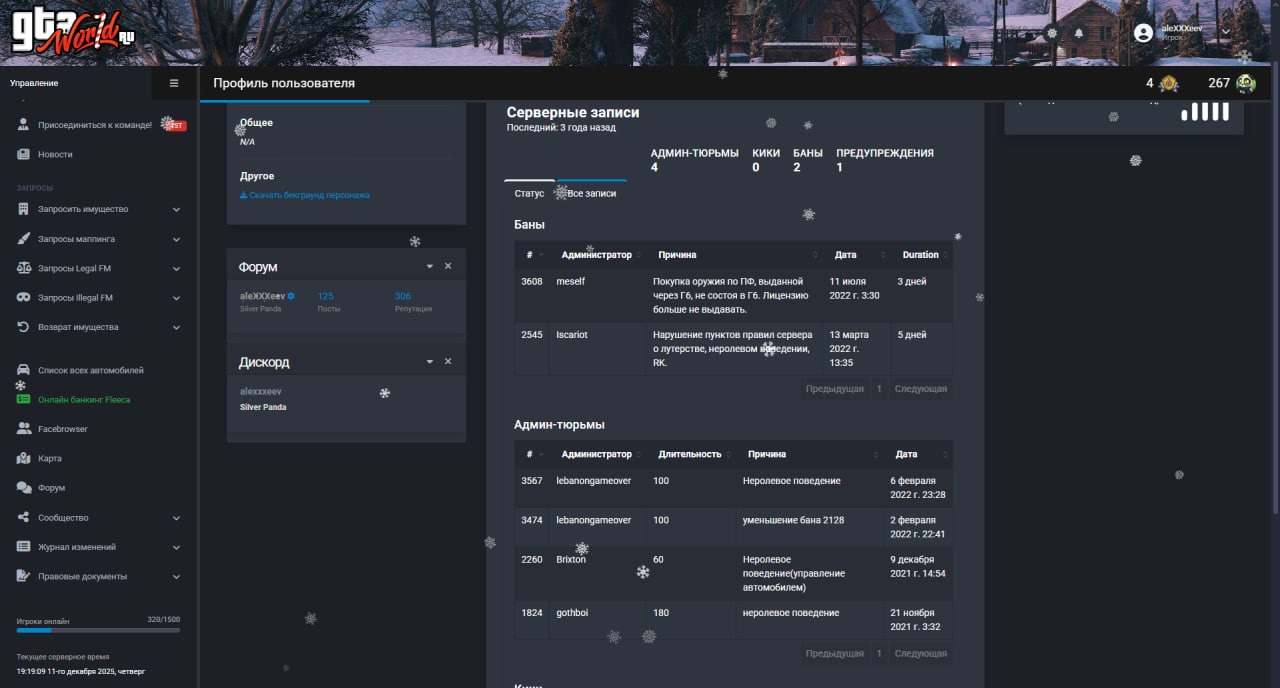Click the 306 reputation link
This screenshot has height=688, width=1280.
[403, 296]
